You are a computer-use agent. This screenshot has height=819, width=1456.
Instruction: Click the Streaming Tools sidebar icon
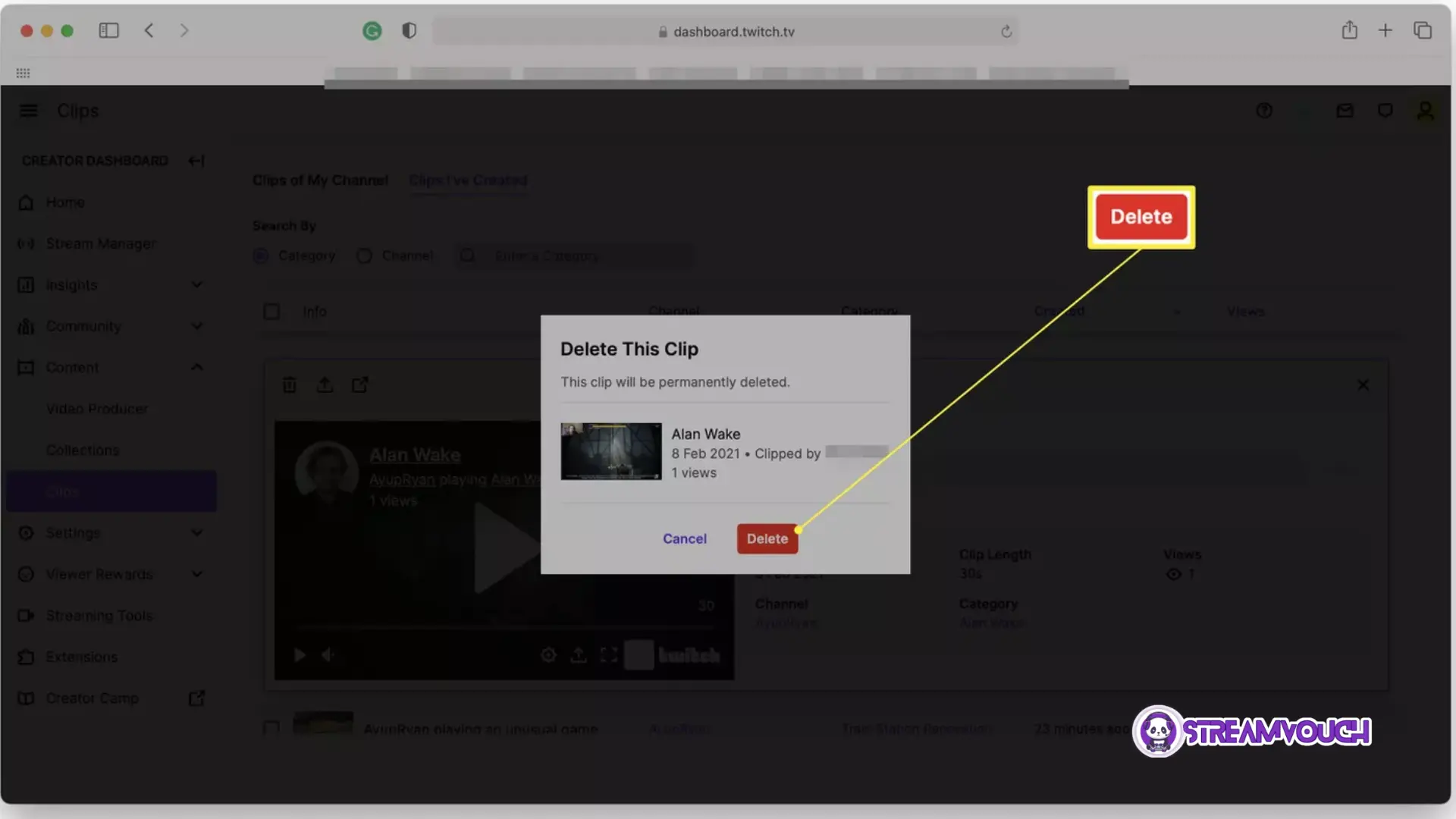[26, 616]
